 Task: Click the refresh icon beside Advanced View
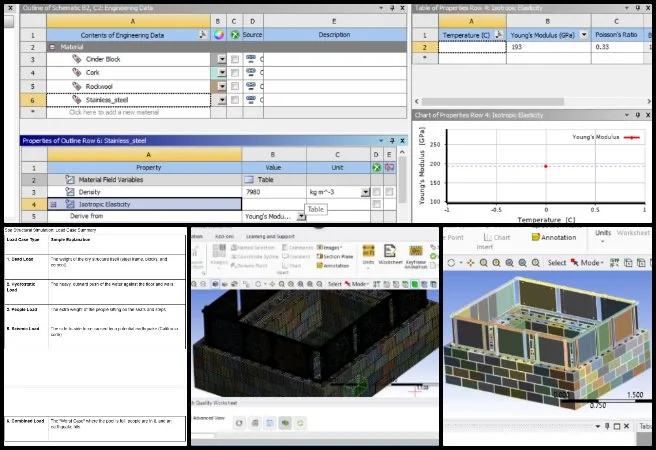(x=239, y=423)
